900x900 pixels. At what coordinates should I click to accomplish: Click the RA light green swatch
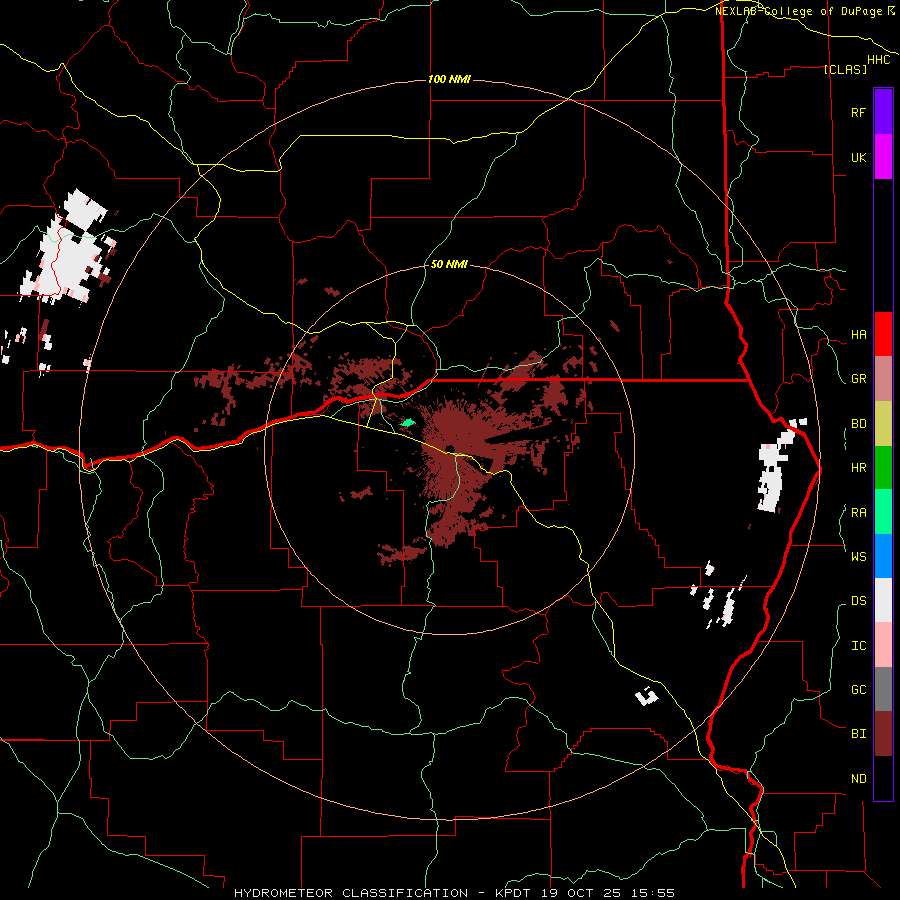click(x=883, y=512)
